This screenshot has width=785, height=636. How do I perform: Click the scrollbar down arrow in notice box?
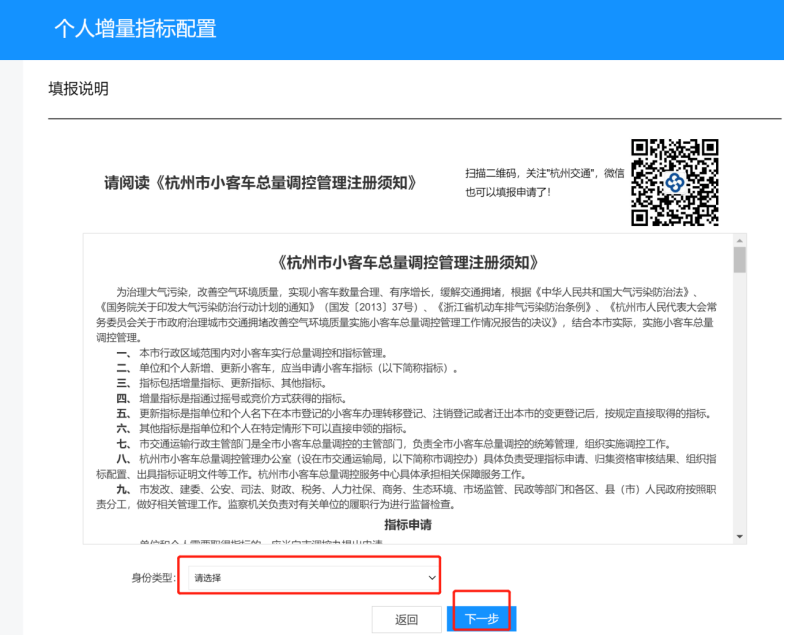tap(739, 536)
